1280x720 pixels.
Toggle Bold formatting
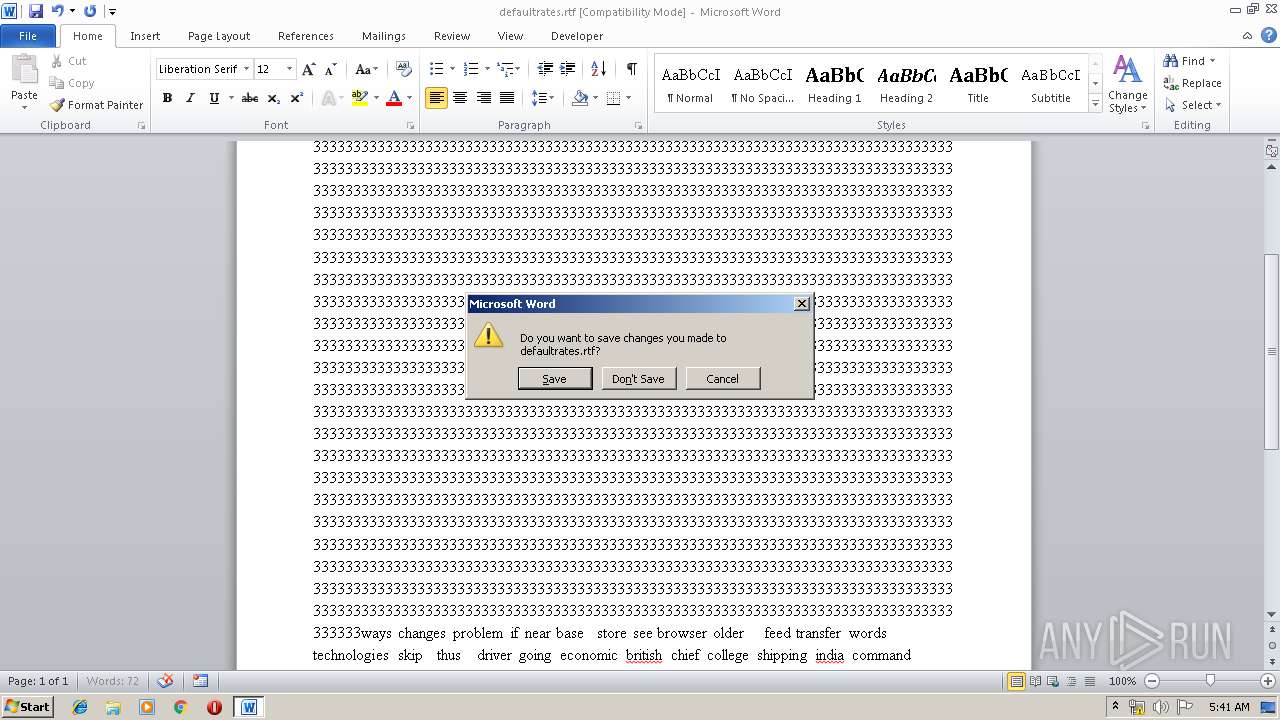pos(167,98)
